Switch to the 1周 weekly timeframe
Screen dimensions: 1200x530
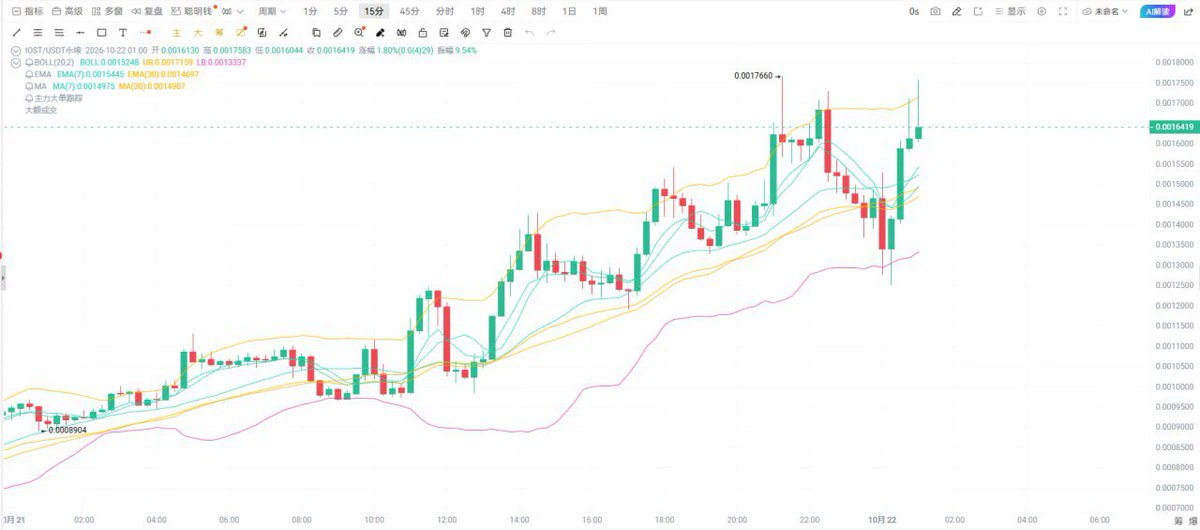pyautogui.click(x=599, y=11)
